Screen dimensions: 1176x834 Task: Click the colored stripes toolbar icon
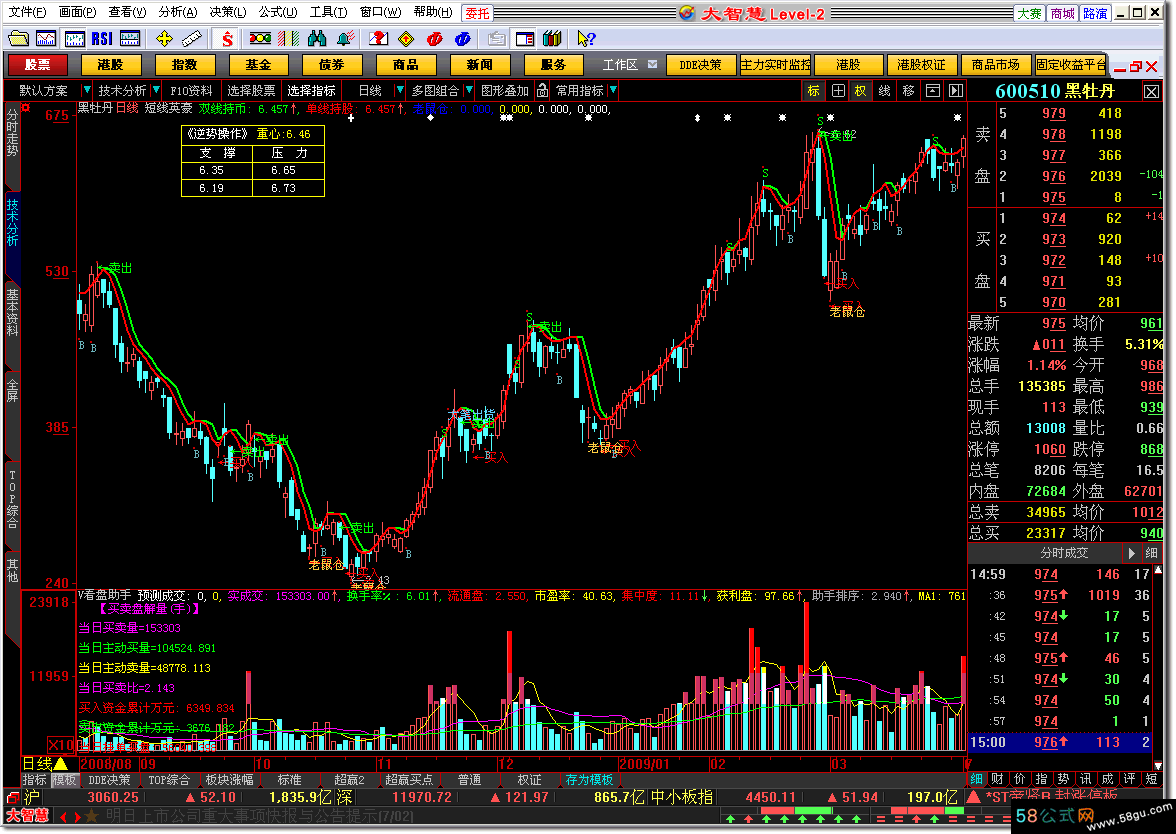(x=289, y=38)
